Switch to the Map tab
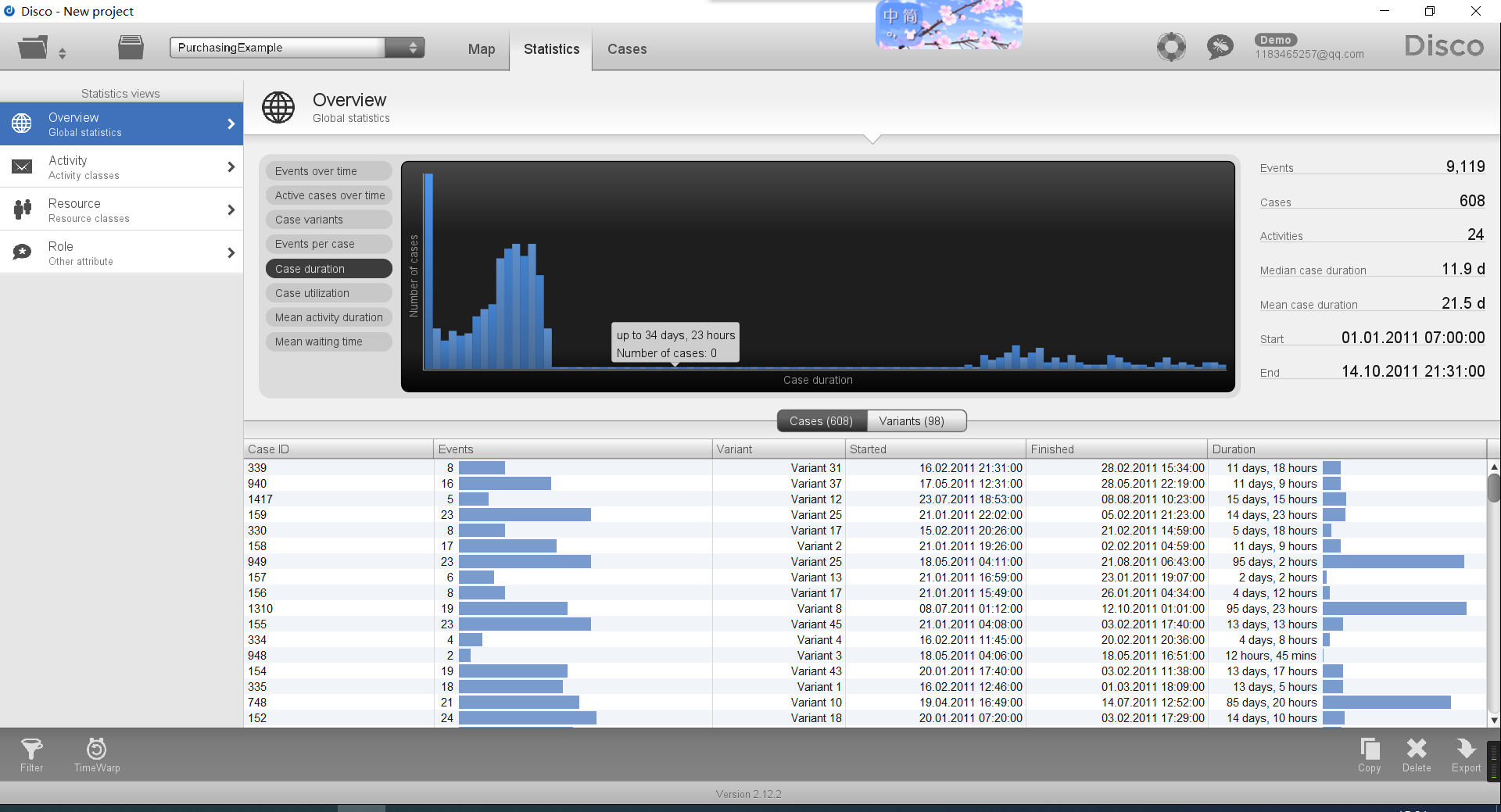This screenshot has width=1501, height=812. pyautogui.click(x=481, y=49)
